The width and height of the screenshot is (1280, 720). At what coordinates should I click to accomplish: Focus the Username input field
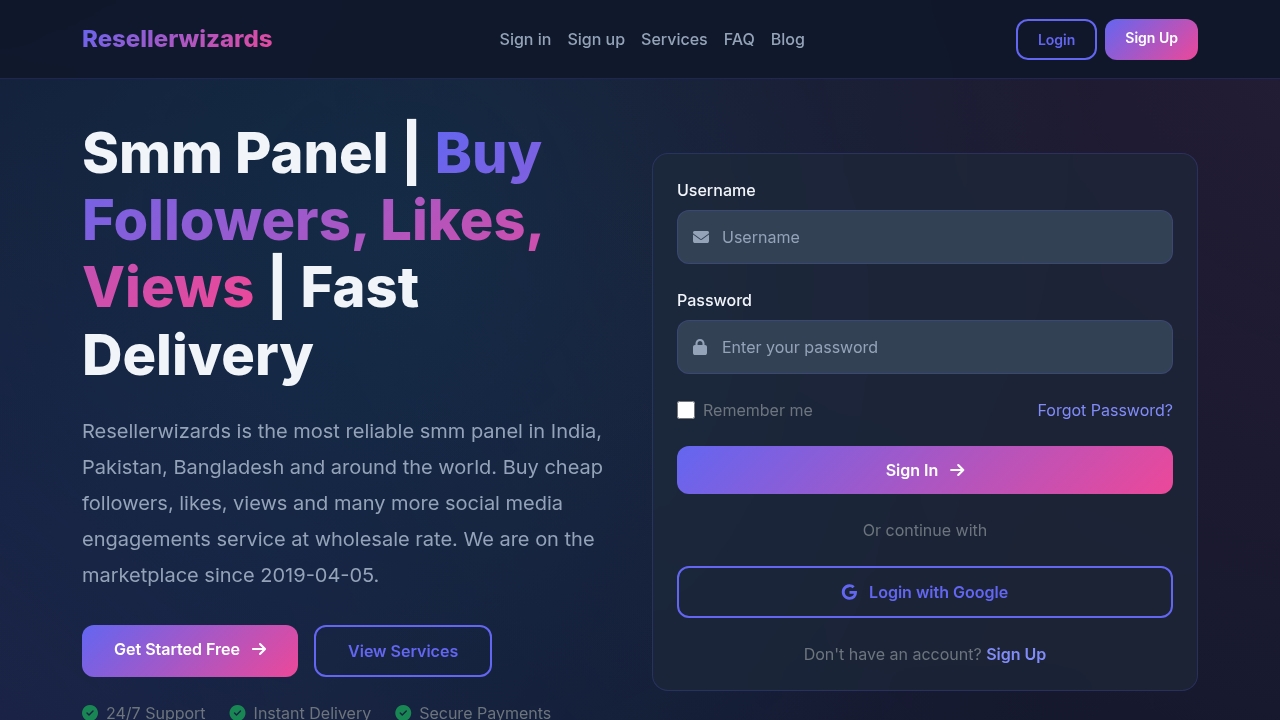(x=940, y=237)
